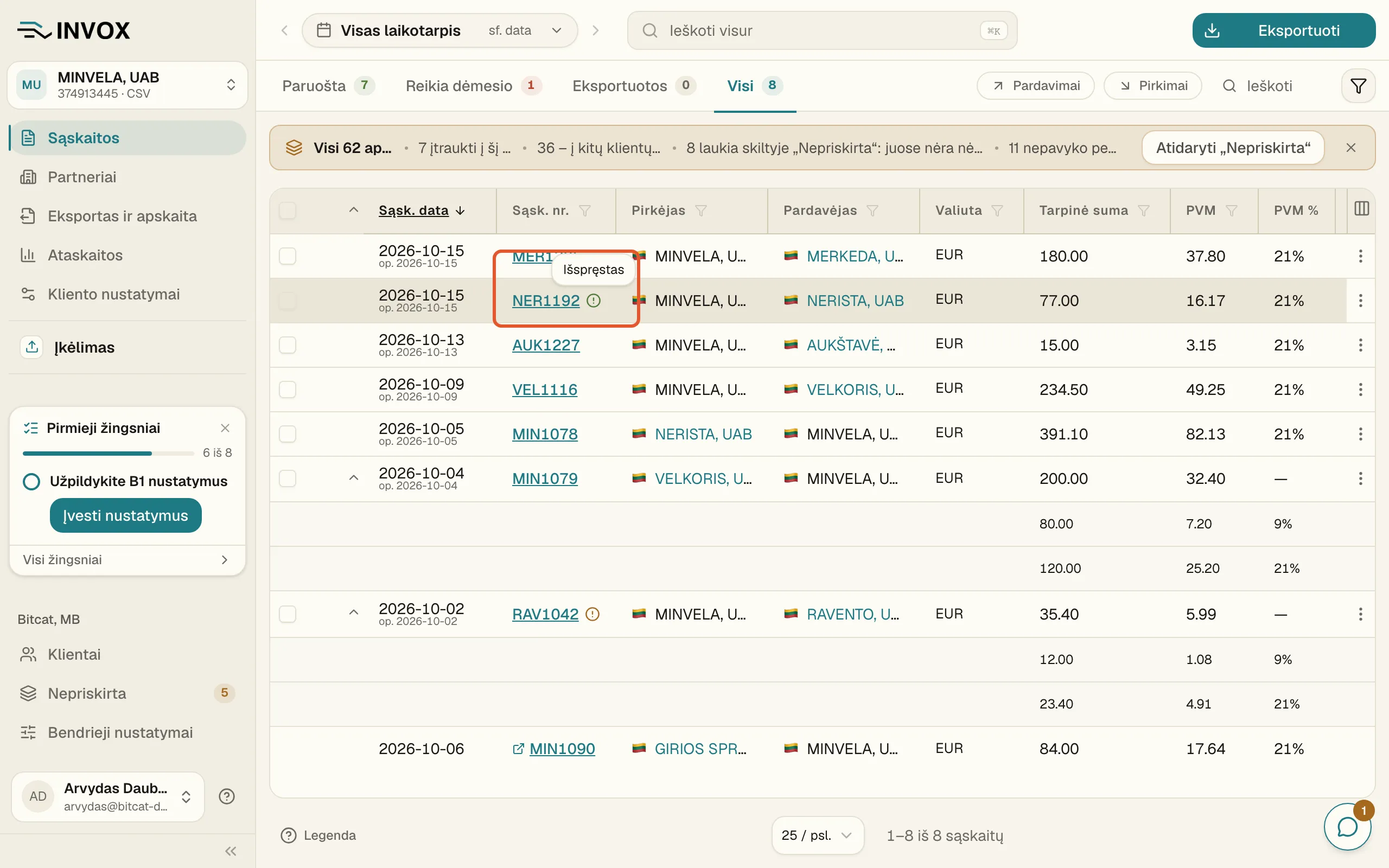
Task: Toggle Užpildykite B1 nustatymus step circle
Action: click(x=31, y=481)
